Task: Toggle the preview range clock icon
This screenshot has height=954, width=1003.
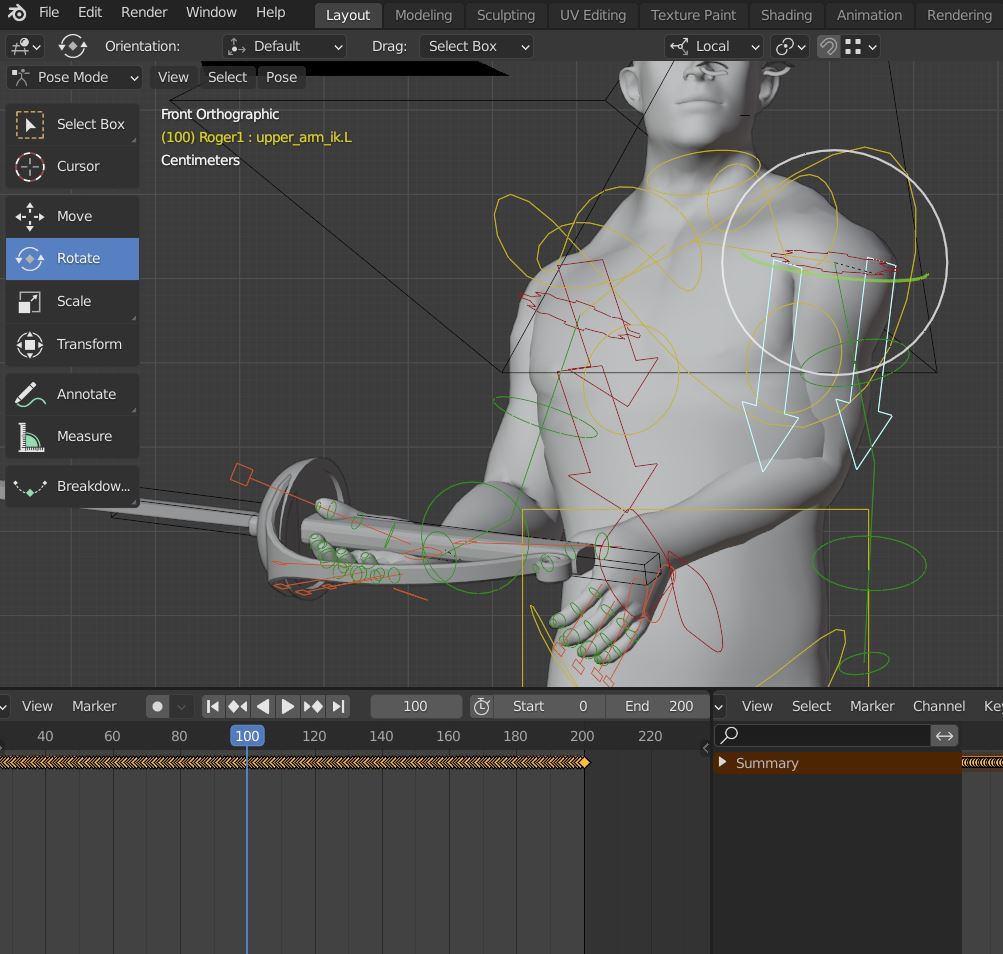Action: point(482,706)
